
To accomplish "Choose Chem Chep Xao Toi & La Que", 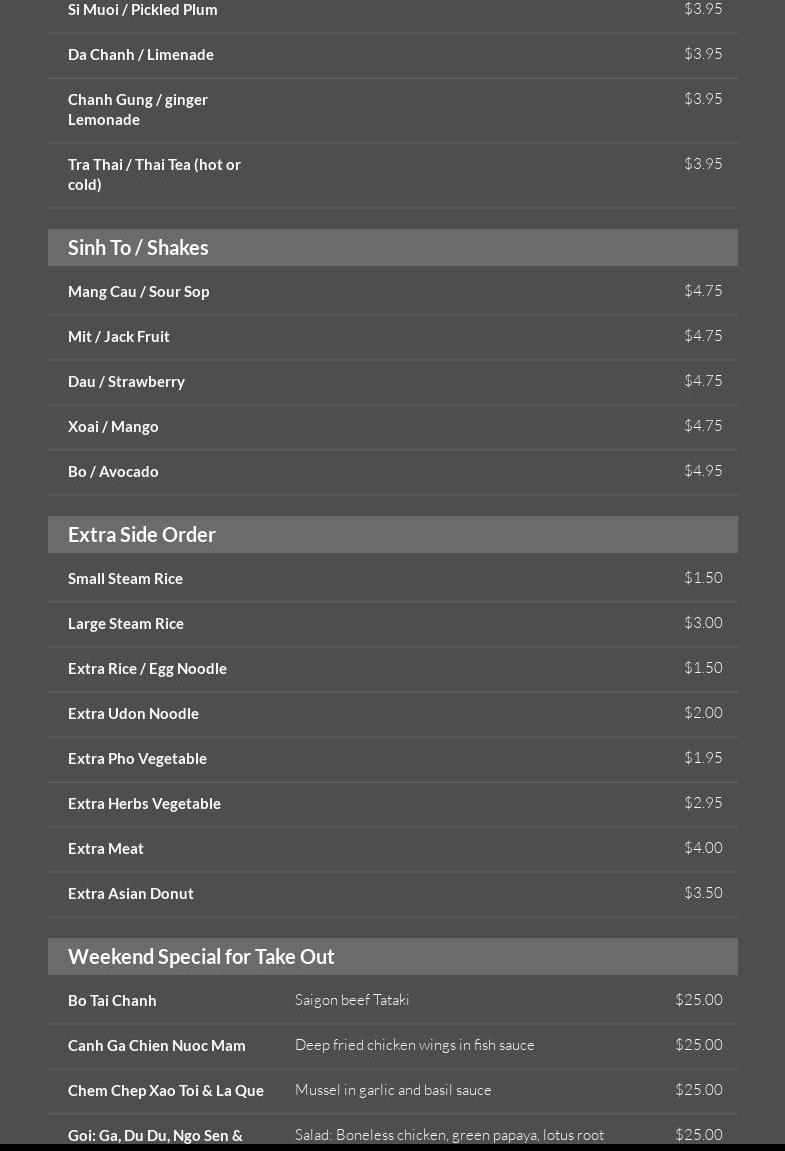I will pos(166,1091).
